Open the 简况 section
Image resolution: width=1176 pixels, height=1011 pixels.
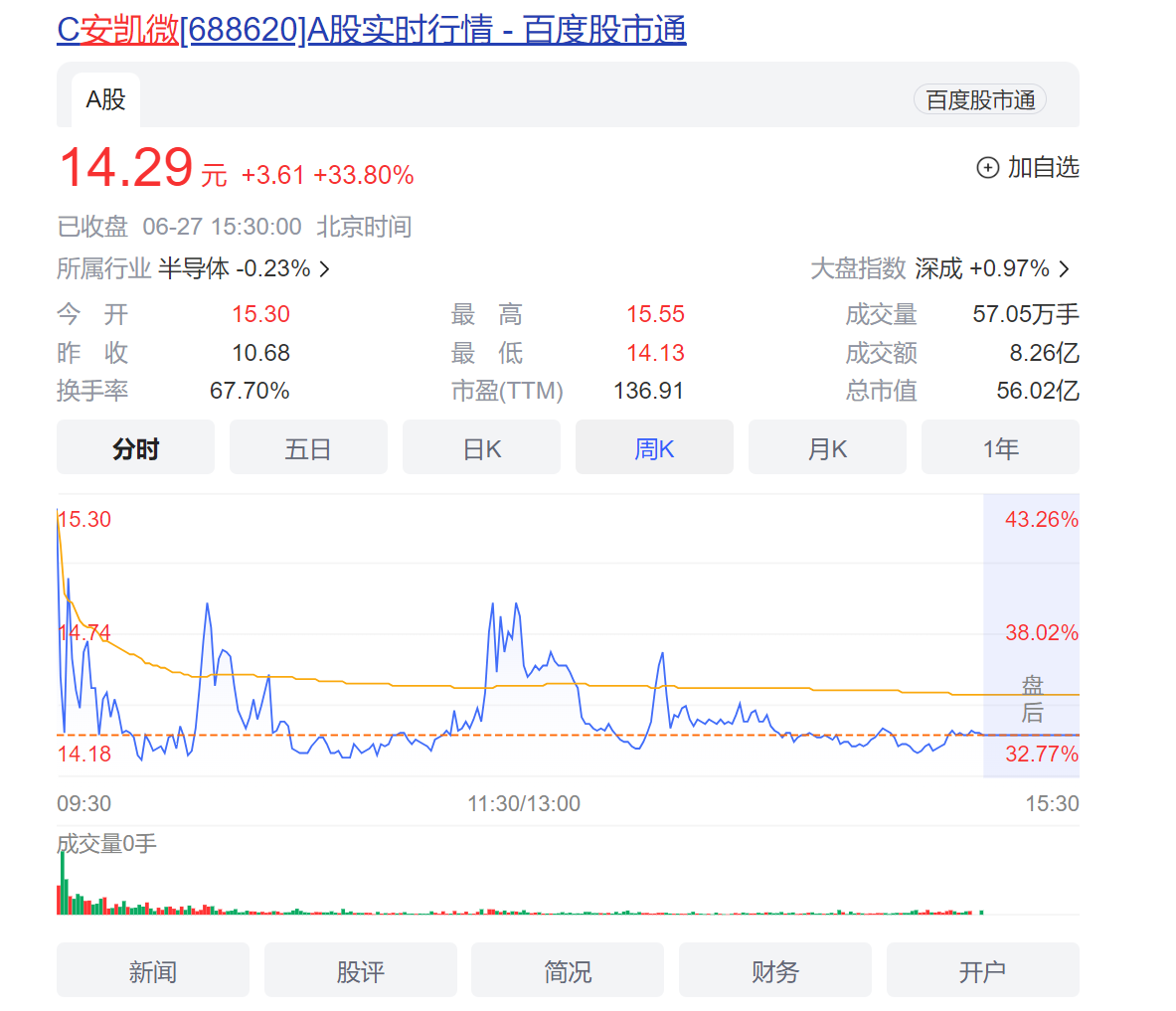click(x=568, y=971)
